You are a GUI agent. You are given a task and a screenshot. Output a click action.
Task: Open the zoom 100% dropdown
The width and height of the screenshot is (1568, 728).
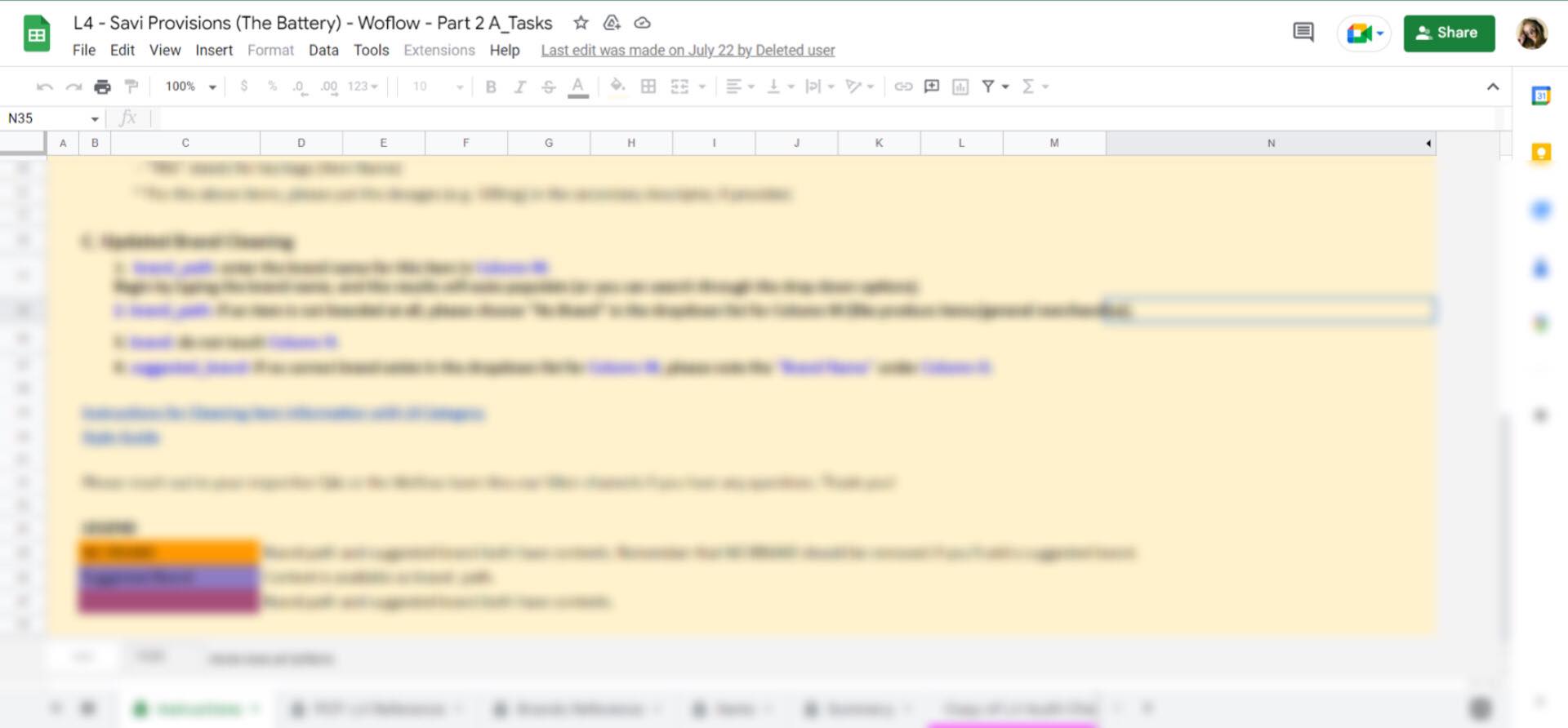tap(191, 87)
